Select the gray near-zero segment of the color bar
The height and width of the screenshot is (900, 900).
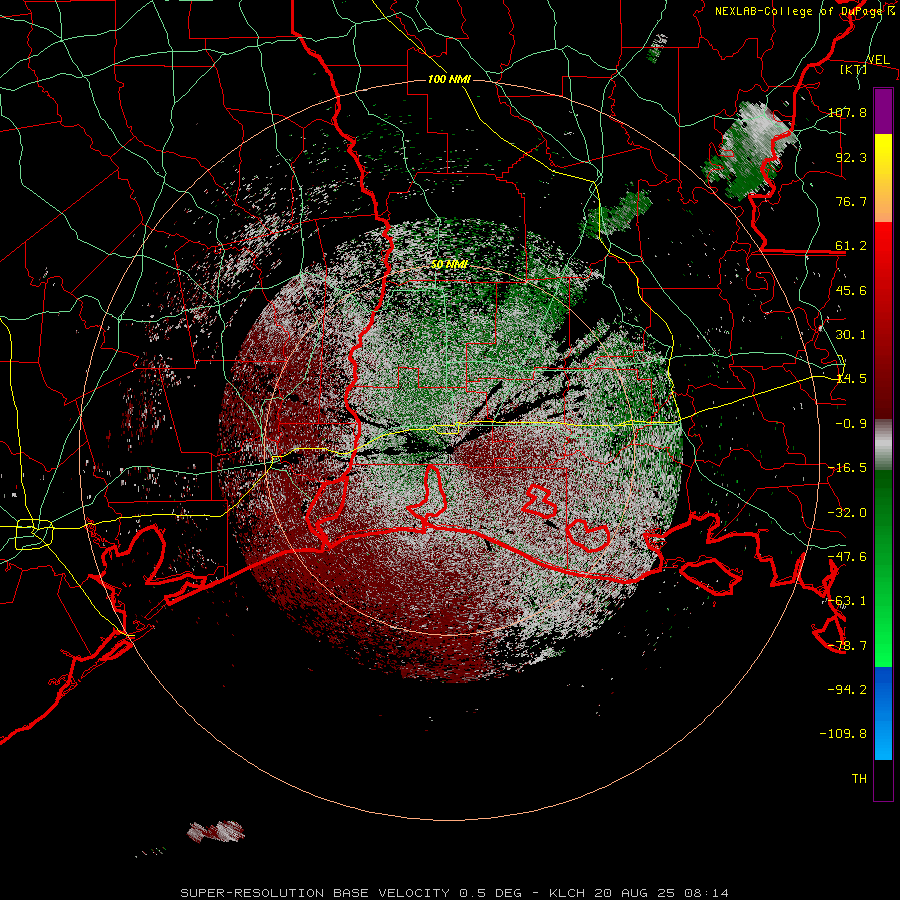pos(883,444)
